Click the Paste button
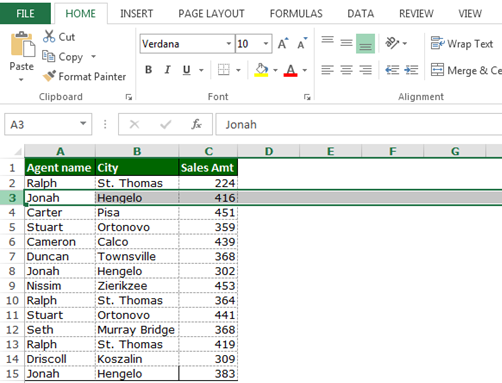This screenshot has width=502, height=383. point(22,57)
